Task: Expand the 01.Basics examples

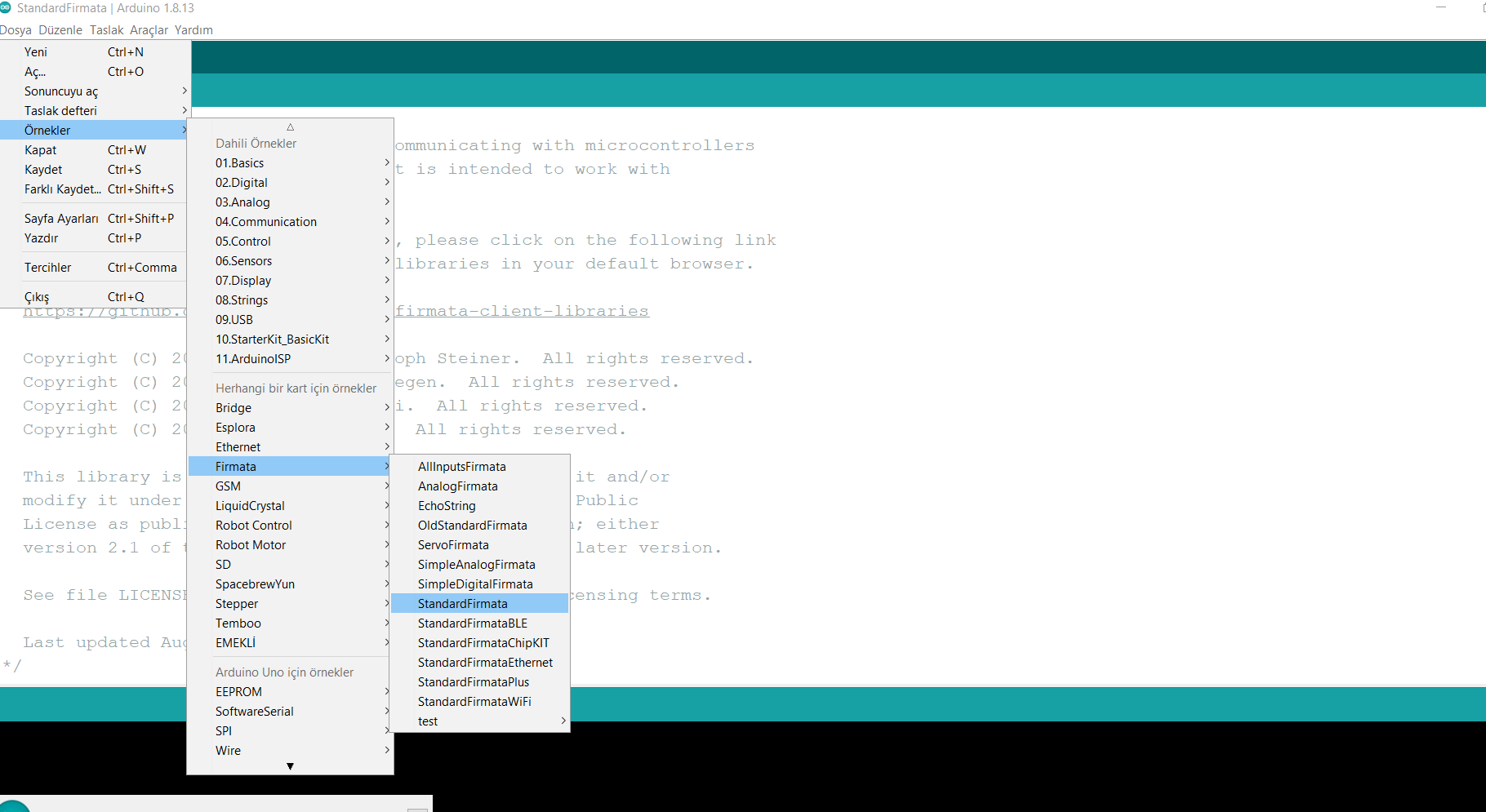Action: pos(291,163)
